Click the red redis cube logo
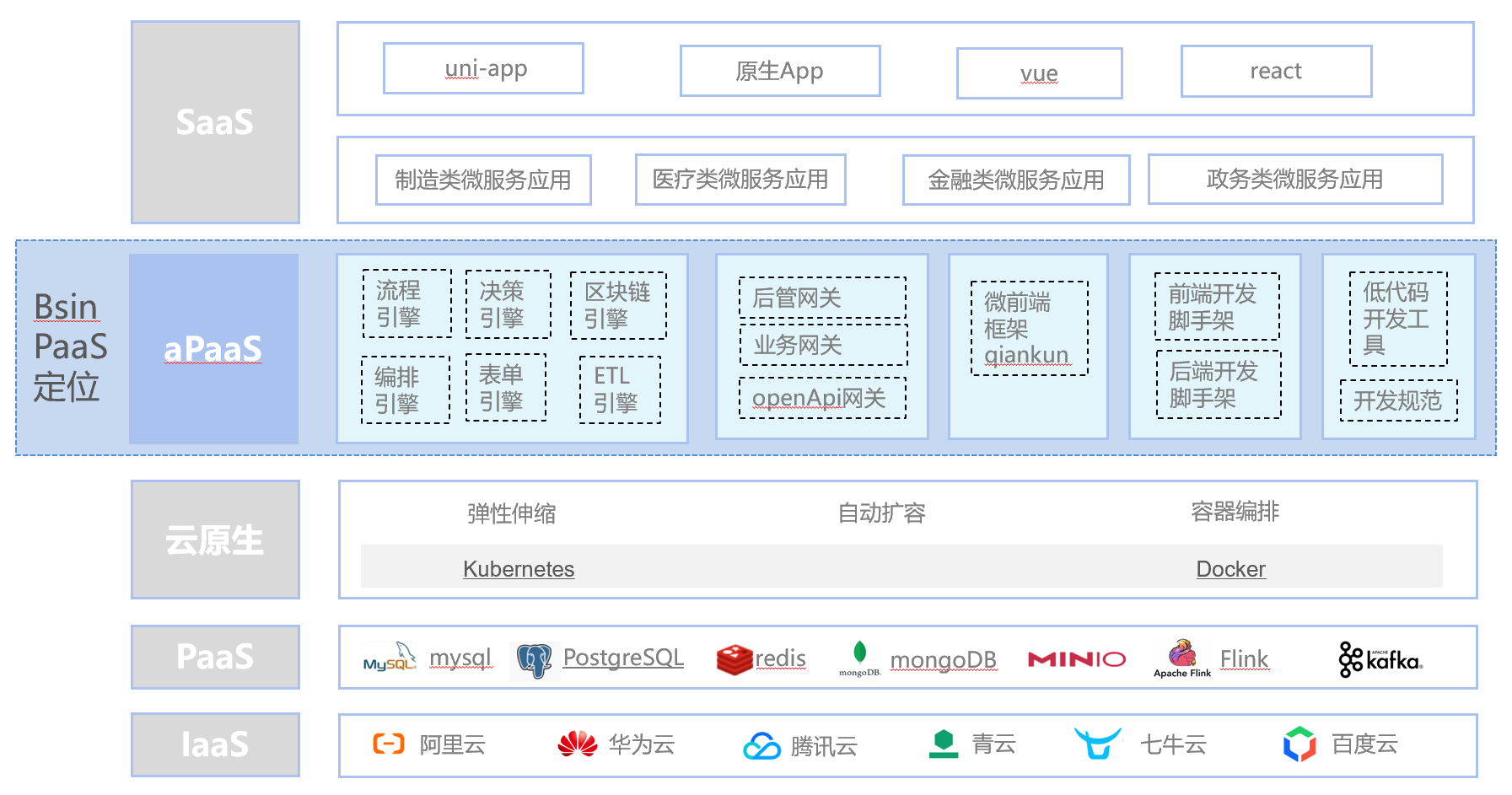Viewport: 1512px width, 795px height. pyautogui.click(x=734, y=659)
